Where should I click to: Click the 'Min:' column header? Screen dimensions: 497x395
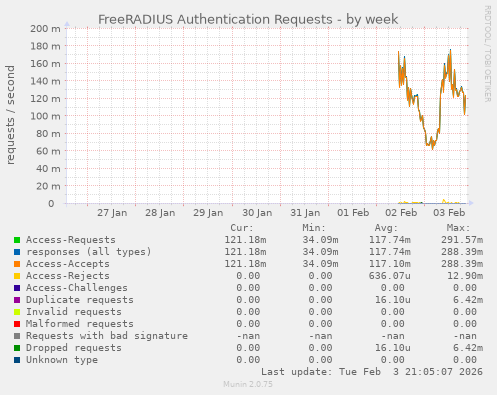tap(314, 228)
